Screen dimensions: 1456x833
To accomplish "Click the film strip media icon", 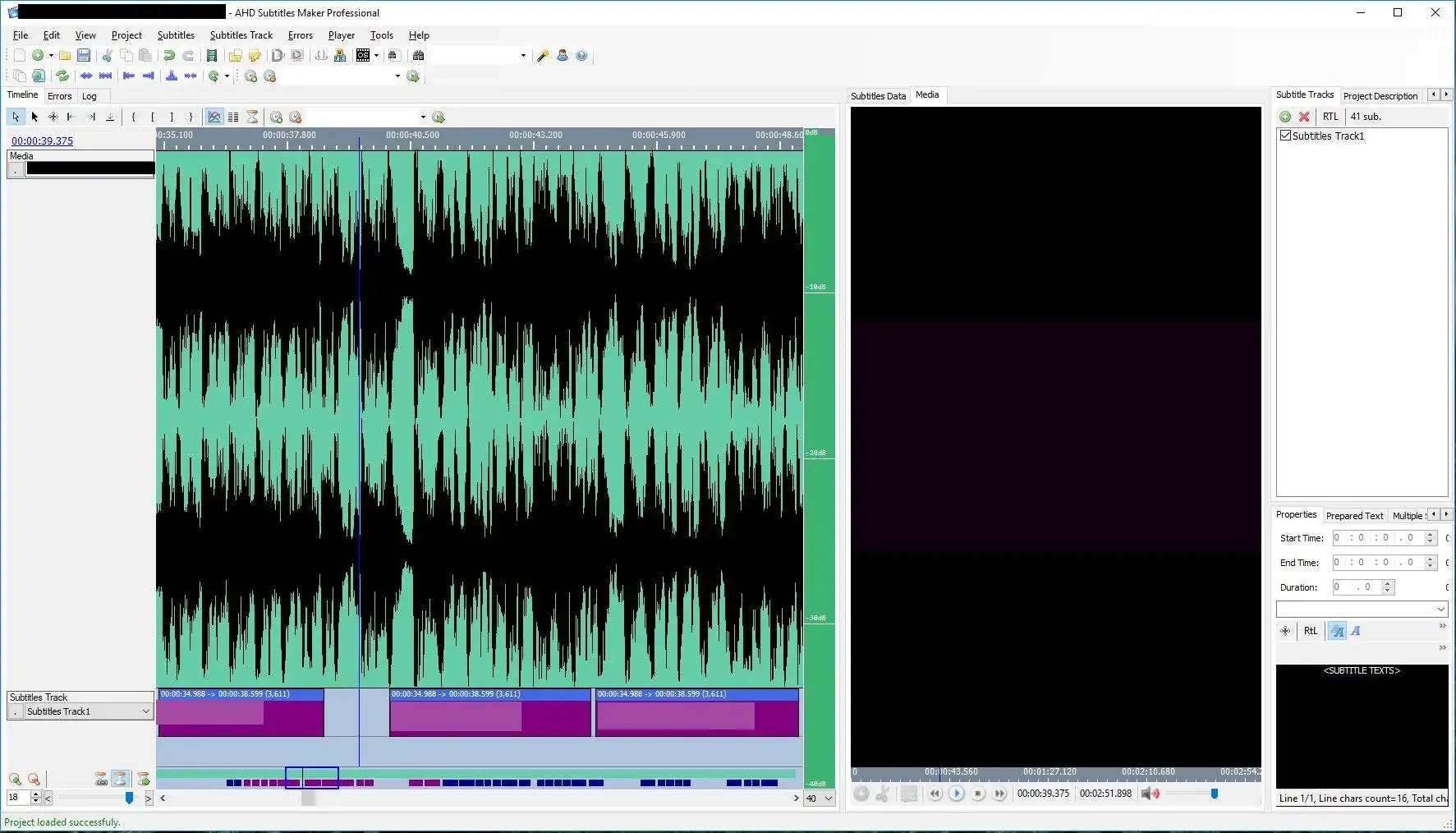I will [212, 56].
